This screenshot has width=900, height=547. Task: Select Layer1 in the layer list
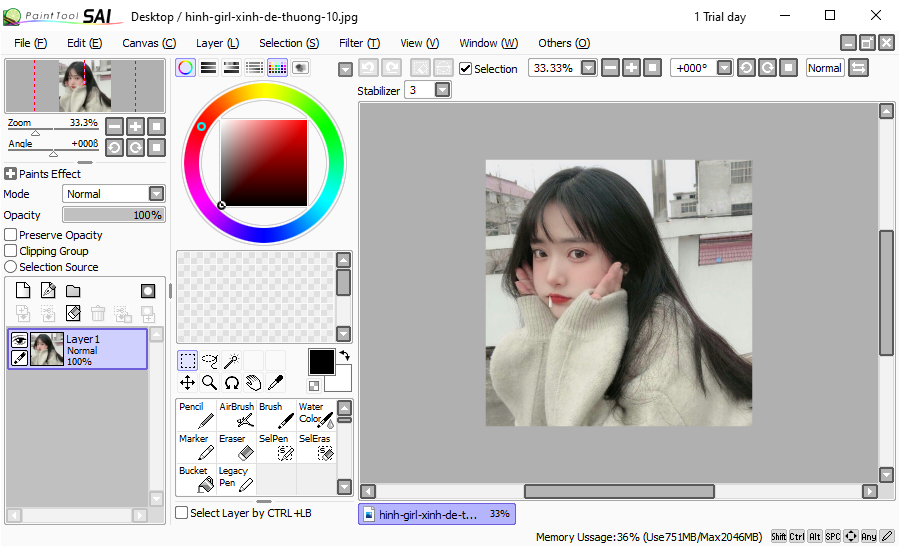(x=78, y=348)
